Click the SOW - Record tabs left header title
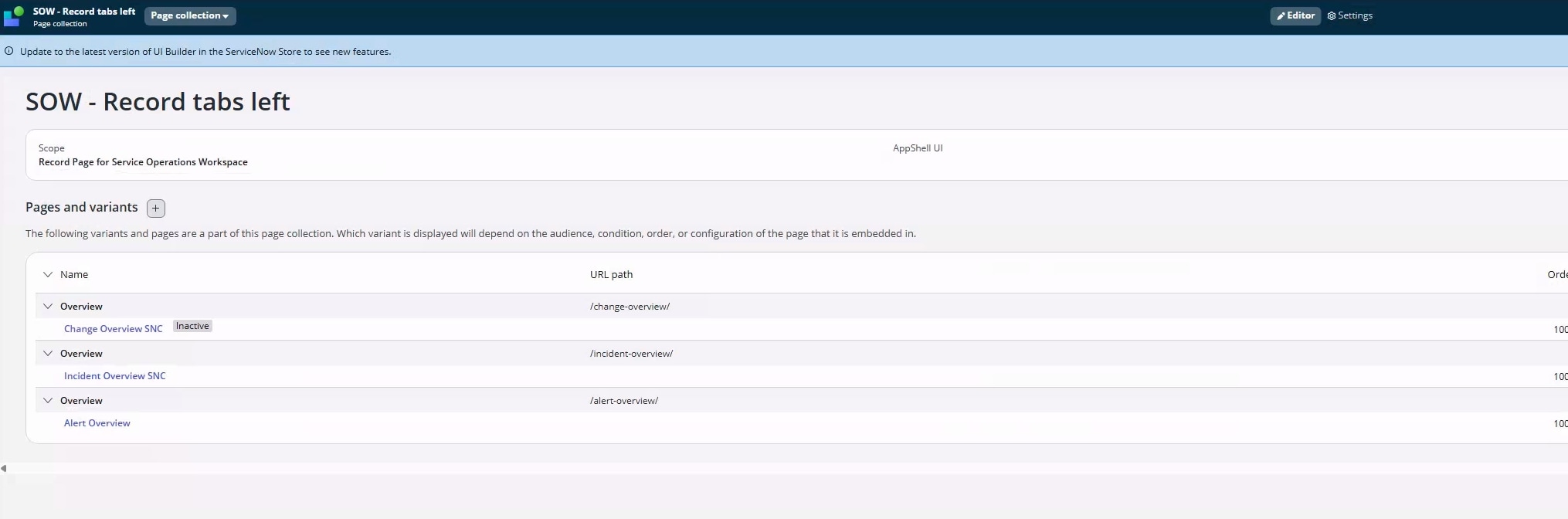The width and height of the screenshot is (1568, 519). tap(83, 12)
